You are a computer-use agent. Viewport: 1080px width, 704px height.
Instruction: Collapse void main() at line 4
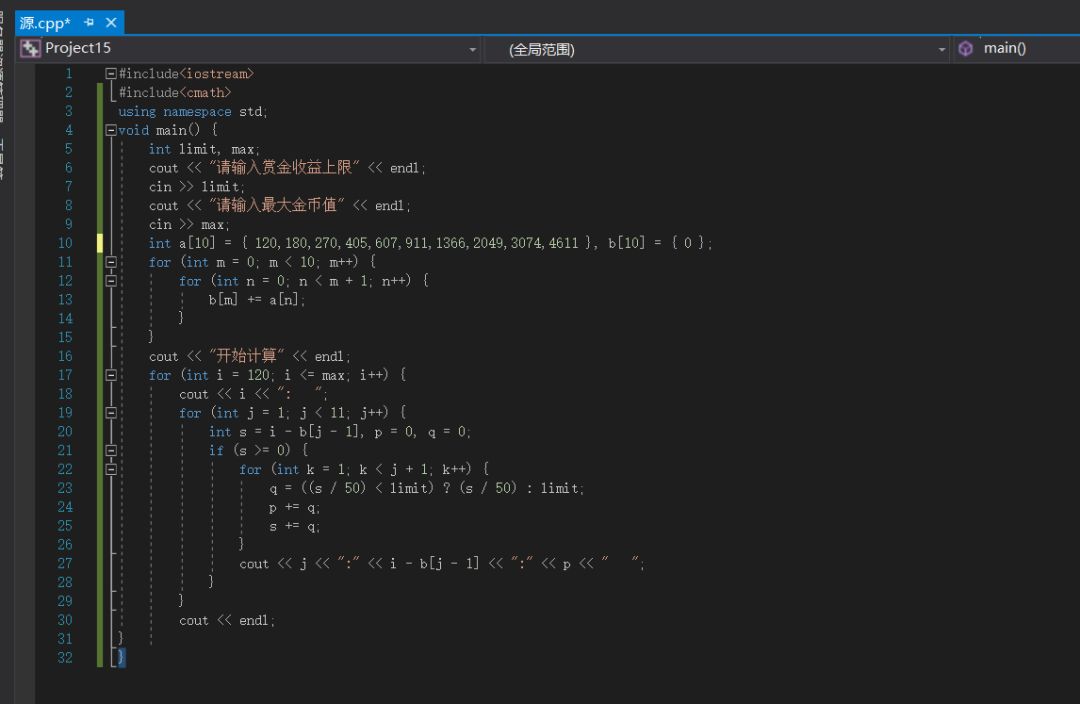(x=111, y=130)
